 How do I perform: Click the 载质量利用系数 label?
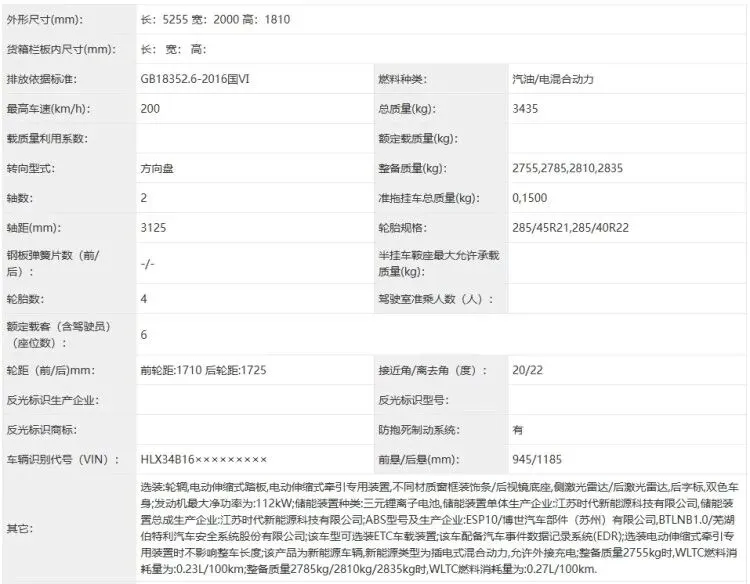[47, 139]
